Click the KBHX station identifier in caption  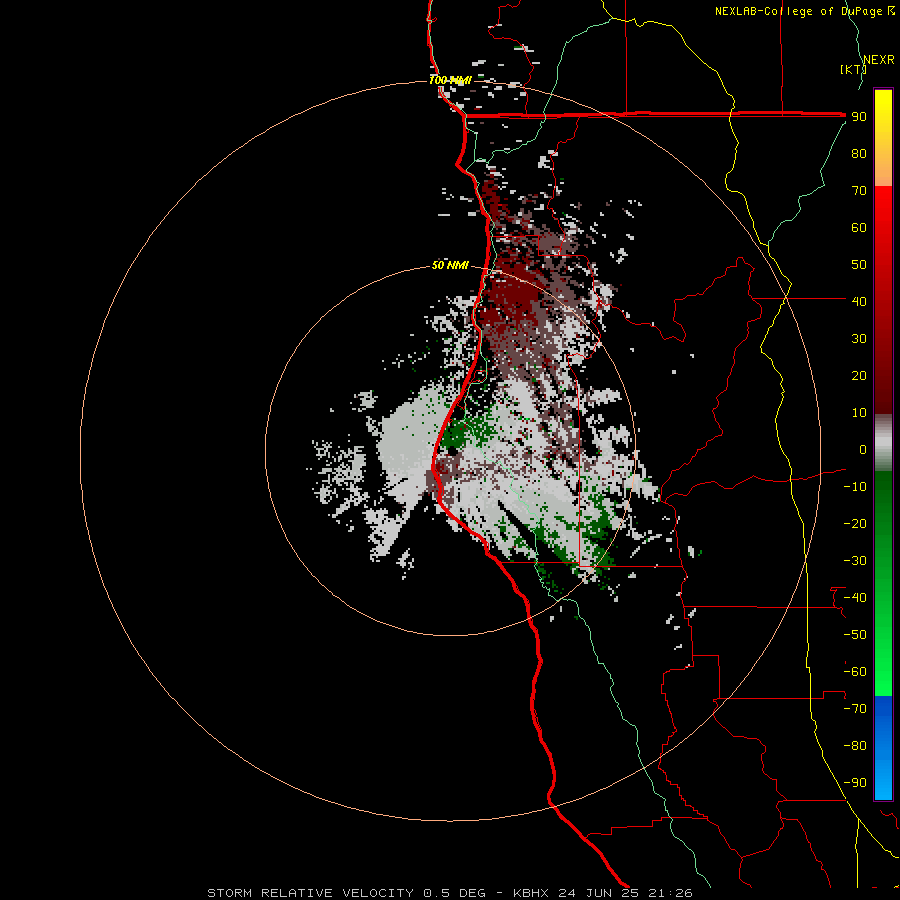pyautogui.click(x=531, y=893)
